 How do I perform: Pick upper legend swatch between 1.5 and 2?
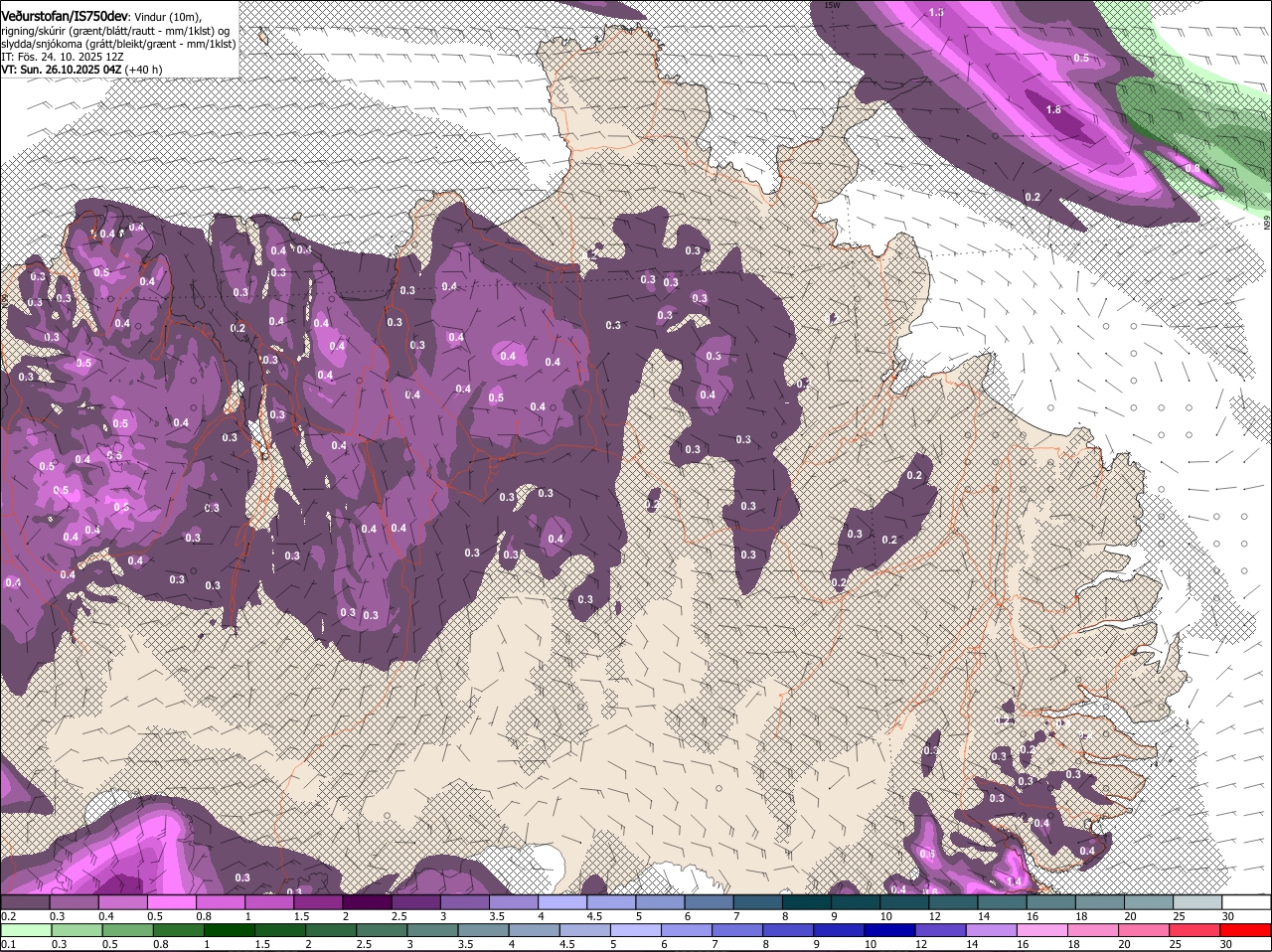point(317,901)
